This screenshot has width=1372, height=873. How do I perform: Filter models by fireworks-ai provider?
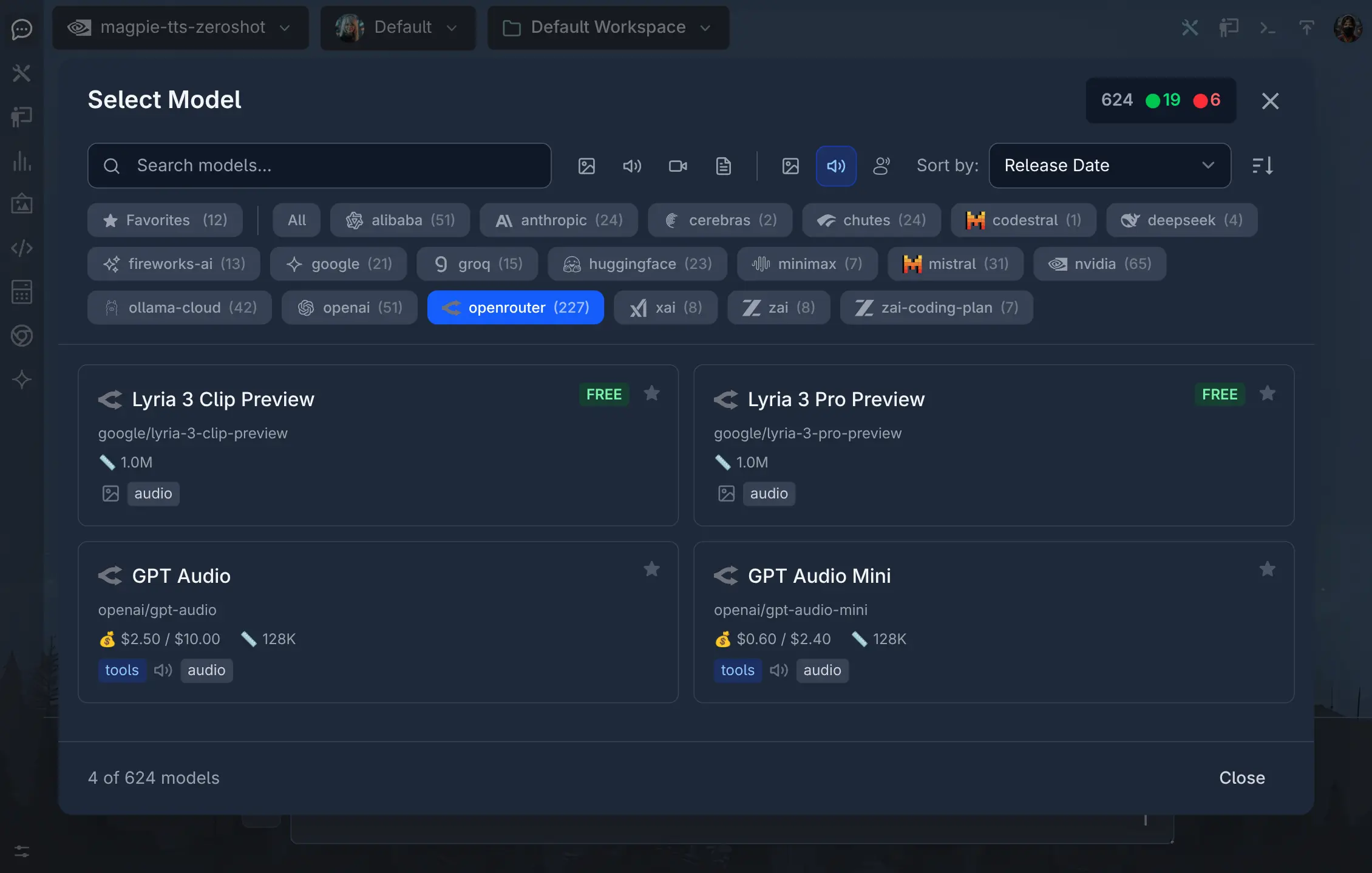point(174,263)
